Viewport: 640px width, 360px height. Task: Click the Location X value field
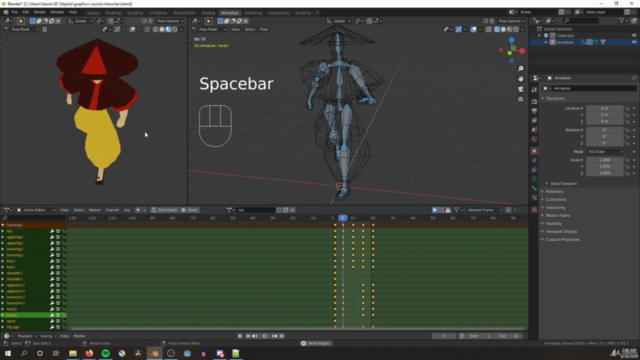pos(605,109)
